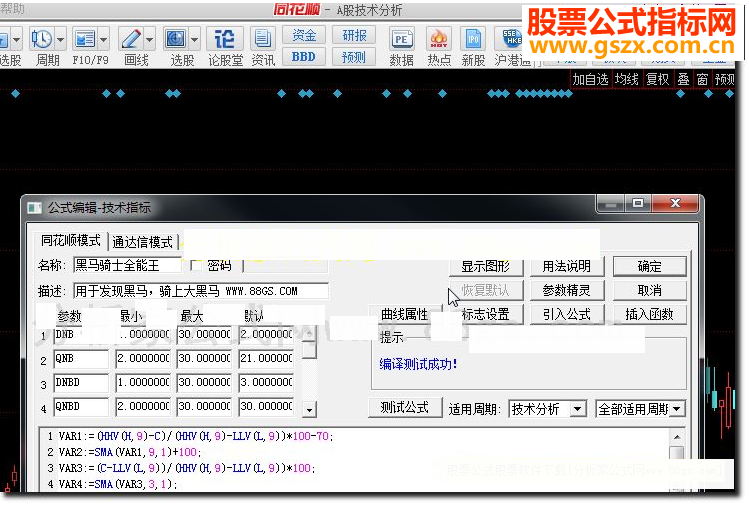Click the 资金 toolbar button
The height and width of the screenshot is (508, 749).
(x=304, y=35)
